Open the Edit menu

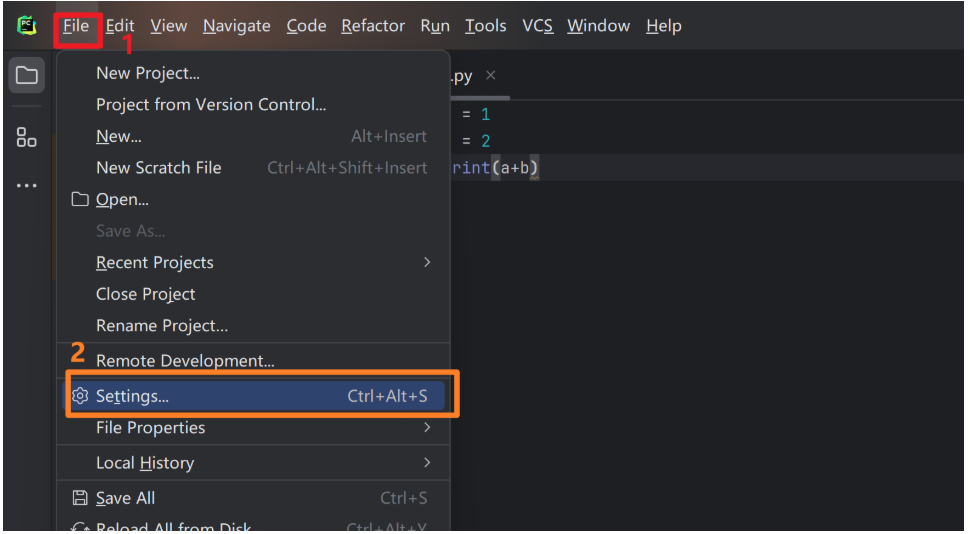[119, 26]
